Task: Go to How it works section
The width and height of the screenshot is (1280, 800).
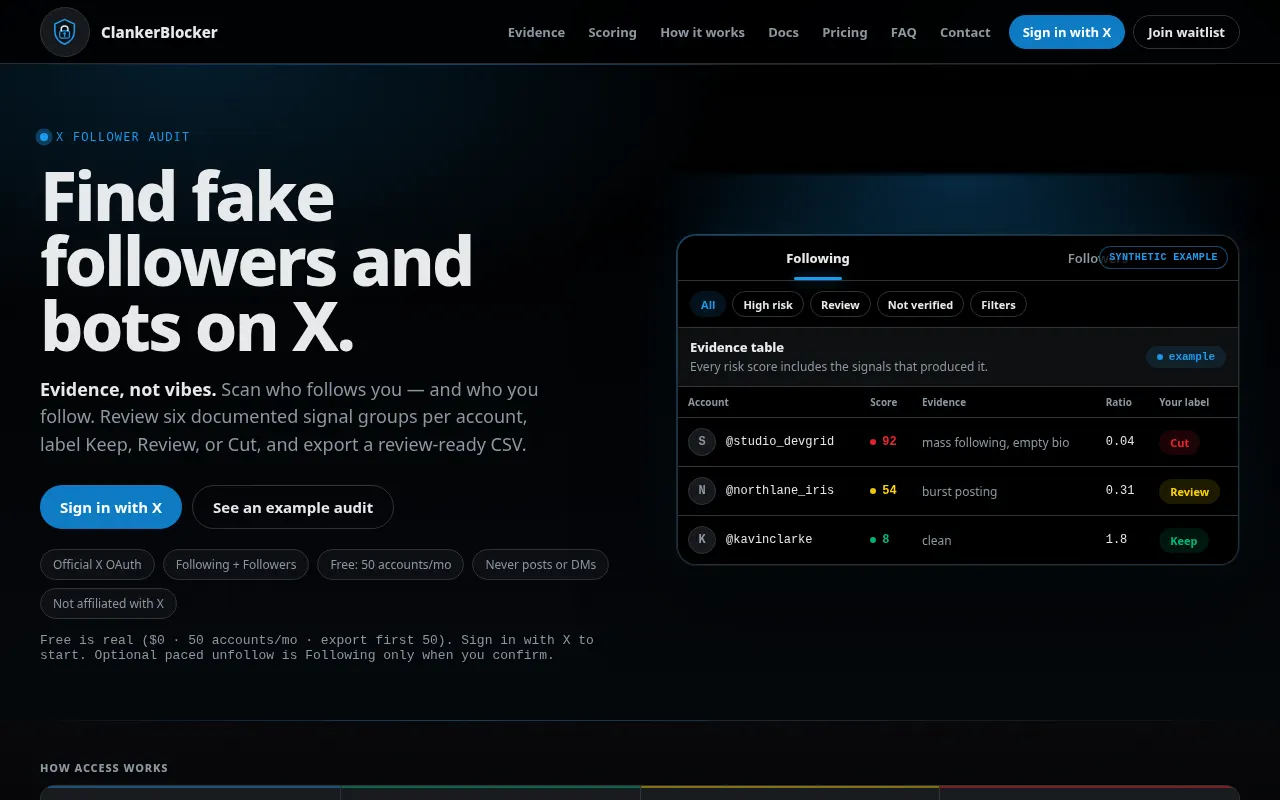Action: pos(702,32)
